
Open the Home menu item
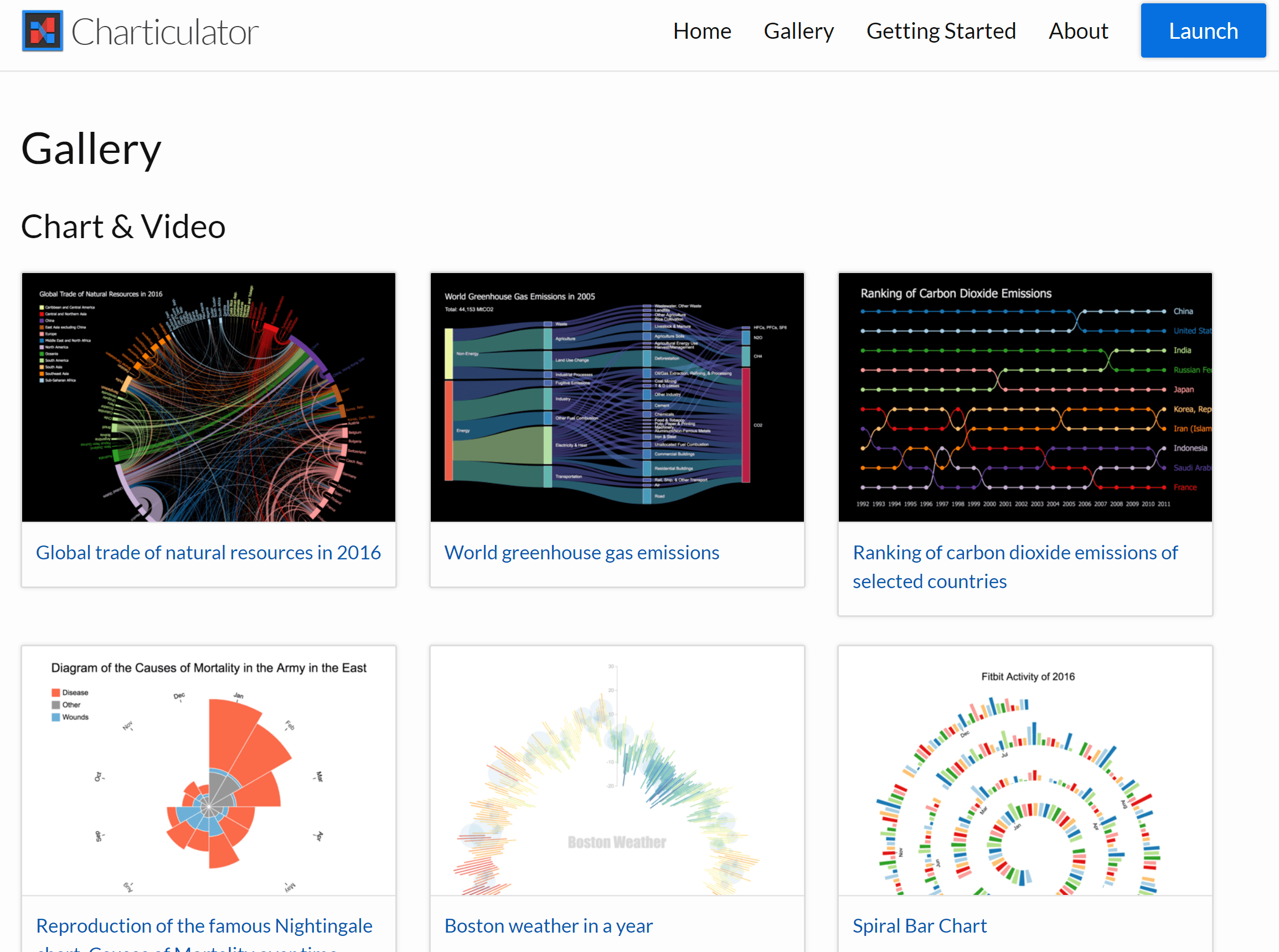(702, 31)
